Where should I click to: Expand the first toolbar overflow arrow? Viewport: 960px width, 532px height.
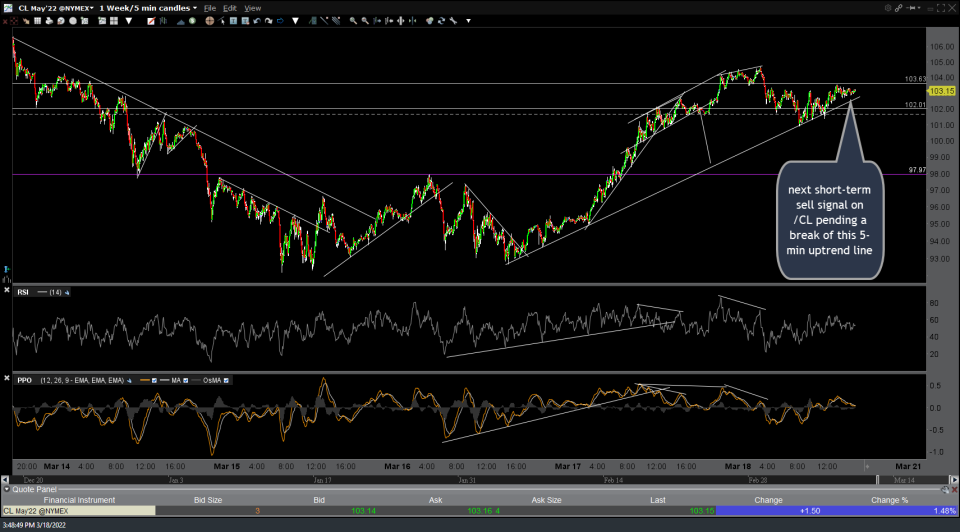click(x=129, y=21)
